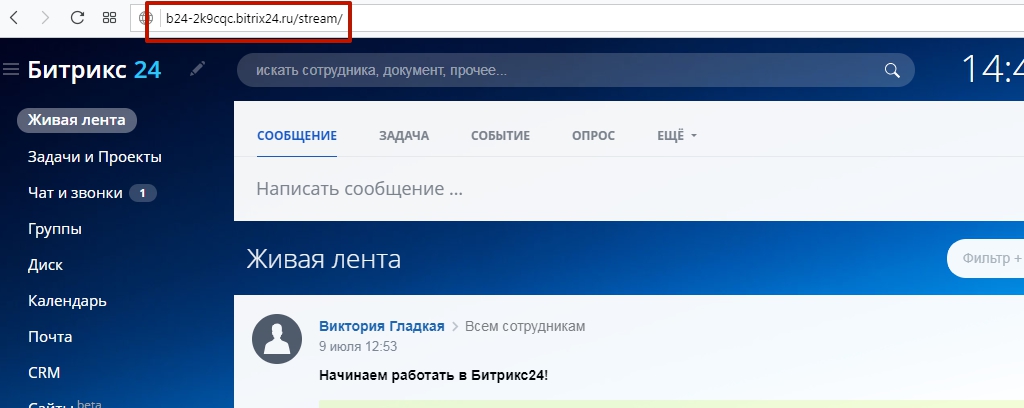Image resolution: width=1024 pixels, height=408 pixels.
Task: Open Задачи и Проекты in sidebar
Action: click(95, 157)
